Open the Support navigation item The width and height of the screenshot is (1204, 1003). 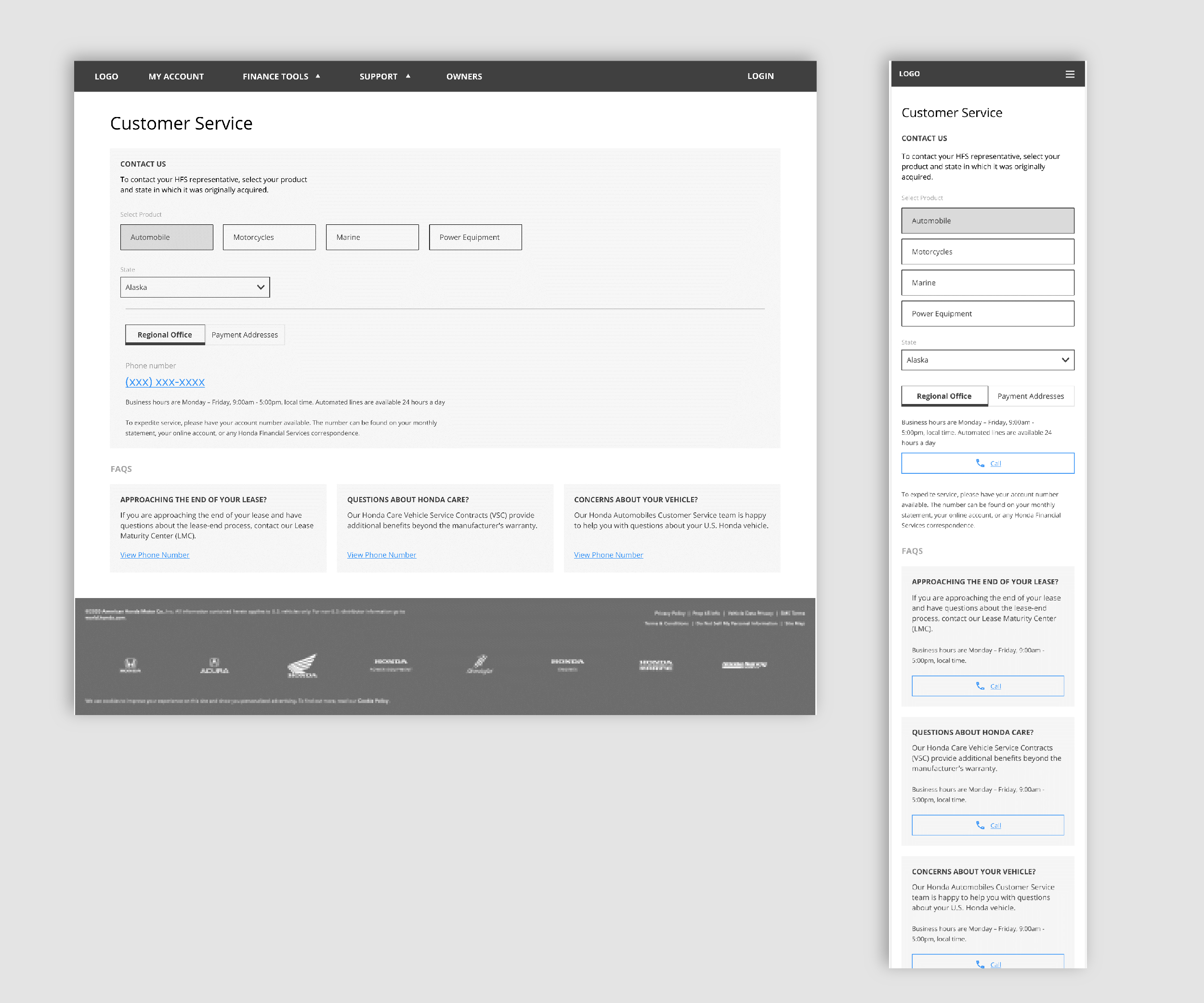[x=379, y=76]
